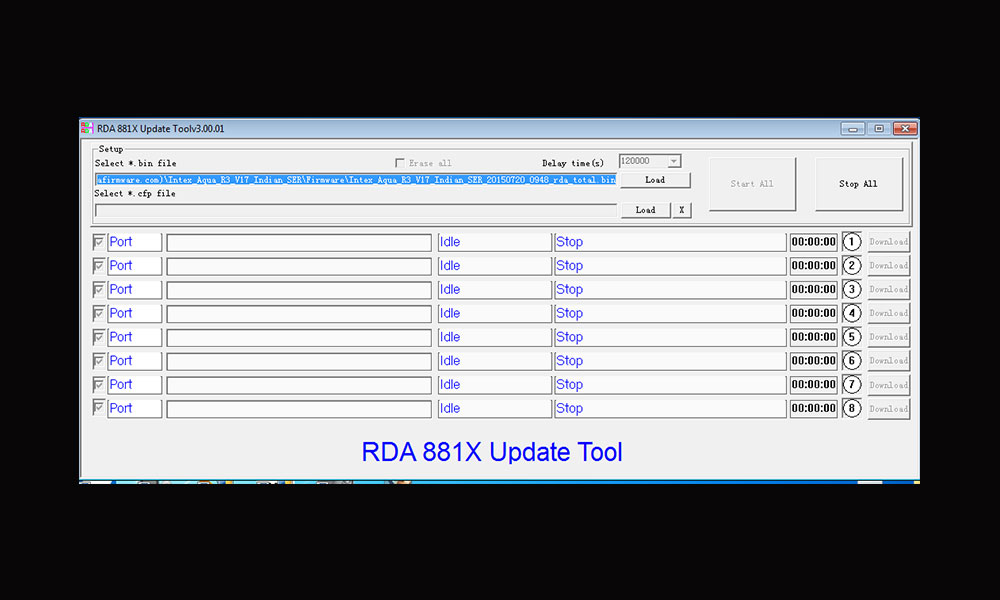The width and height of the screenshot is (1000, 600).
Task: Disable the Port checkbox on row 1
Action: coord(97,241)
